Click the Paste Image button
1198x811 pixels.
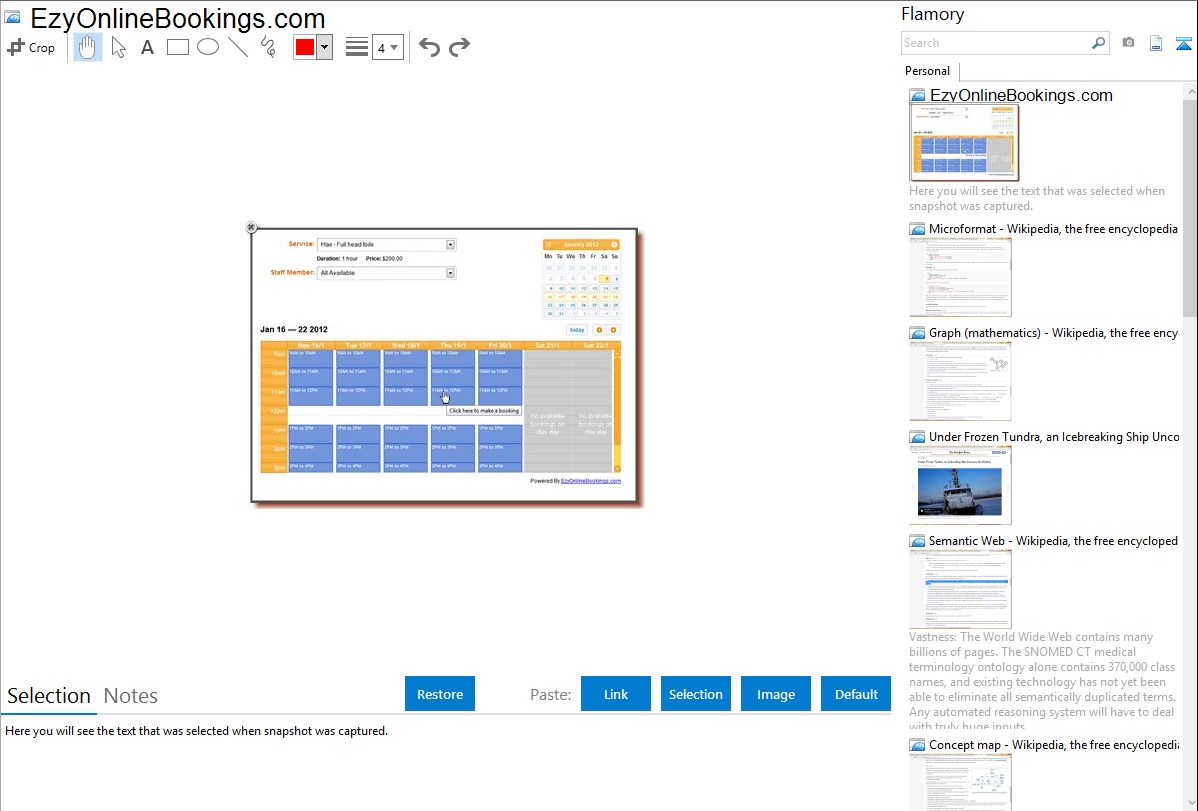(x=775, y=694)
